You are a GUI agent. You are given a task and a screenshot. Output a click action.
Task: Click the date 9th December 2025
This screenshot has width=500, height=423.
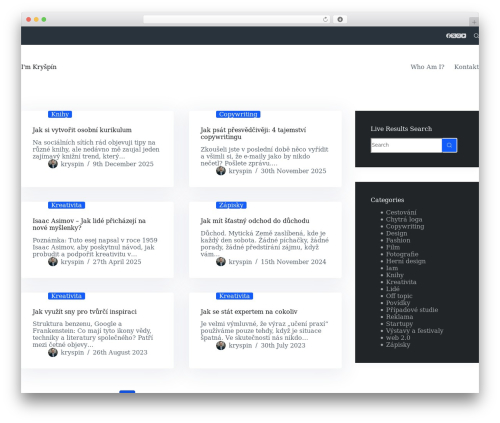click(123, 164)
